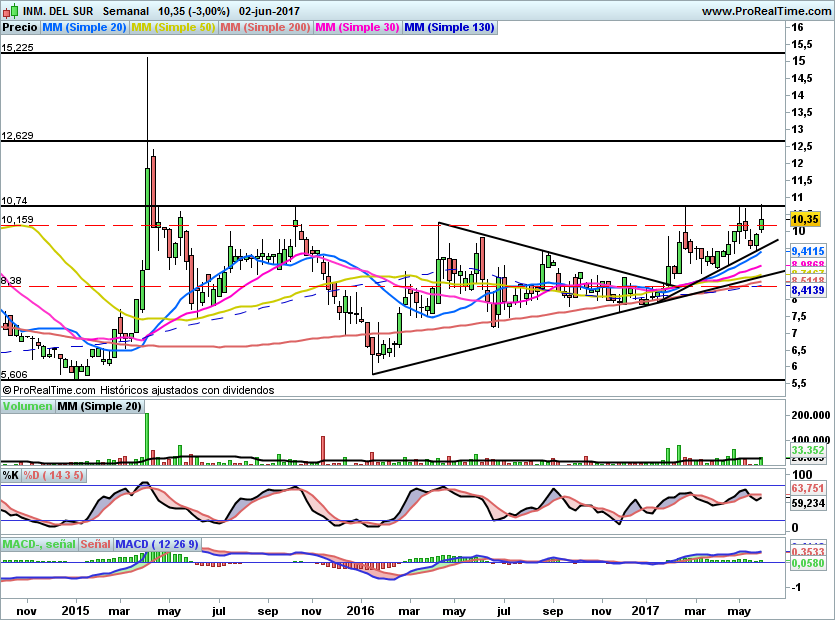Screen dimensions: 835x620
Task: Select the horizontal resistance line labeled 12,629
Action: pos(18,136)
